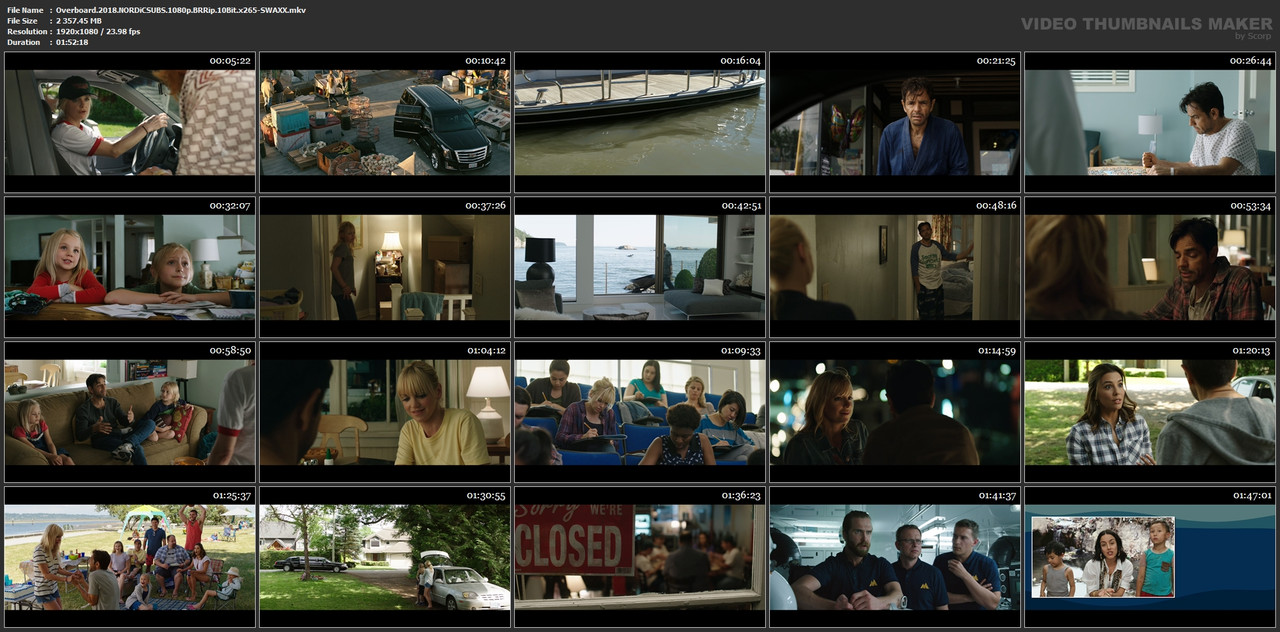Select the thumbnail at 00:21:25
This screenshot has height=632, width=1280.
895,122
